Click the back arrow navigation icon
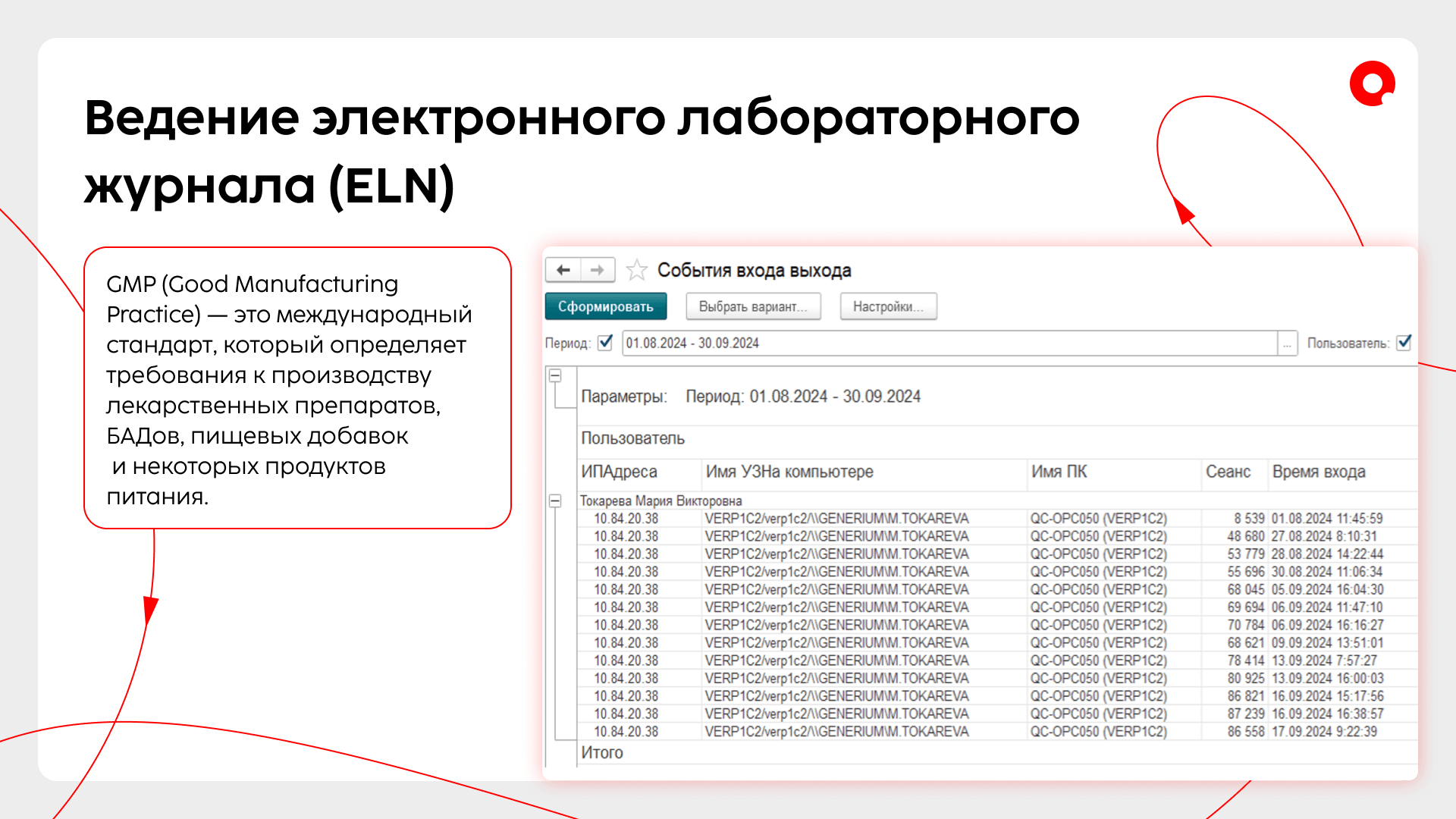This screenshot has height=819, width=1456. pos(563,270)
